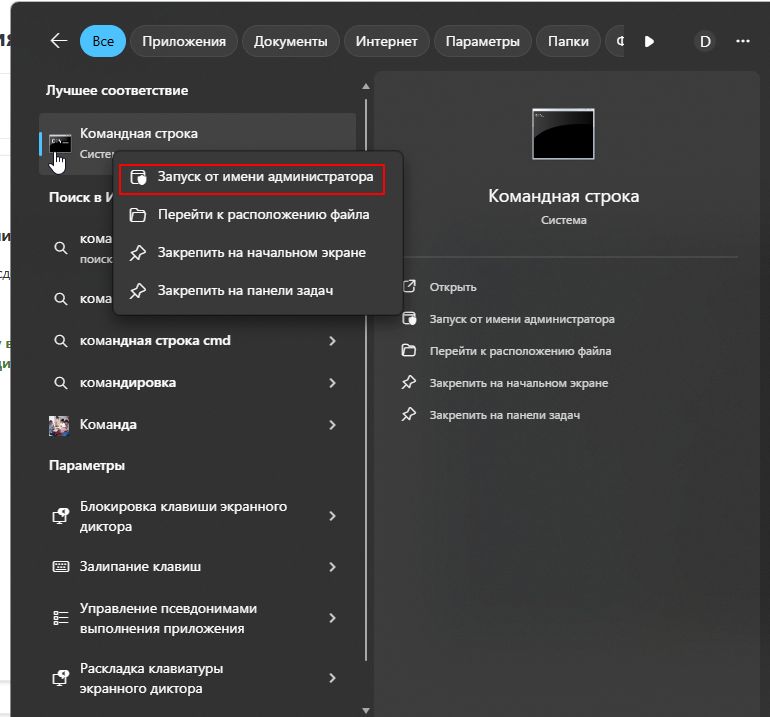This screenshot has width=770, height=717.
Task: Go back with the left arrow icon
Action: click(59, 41)
